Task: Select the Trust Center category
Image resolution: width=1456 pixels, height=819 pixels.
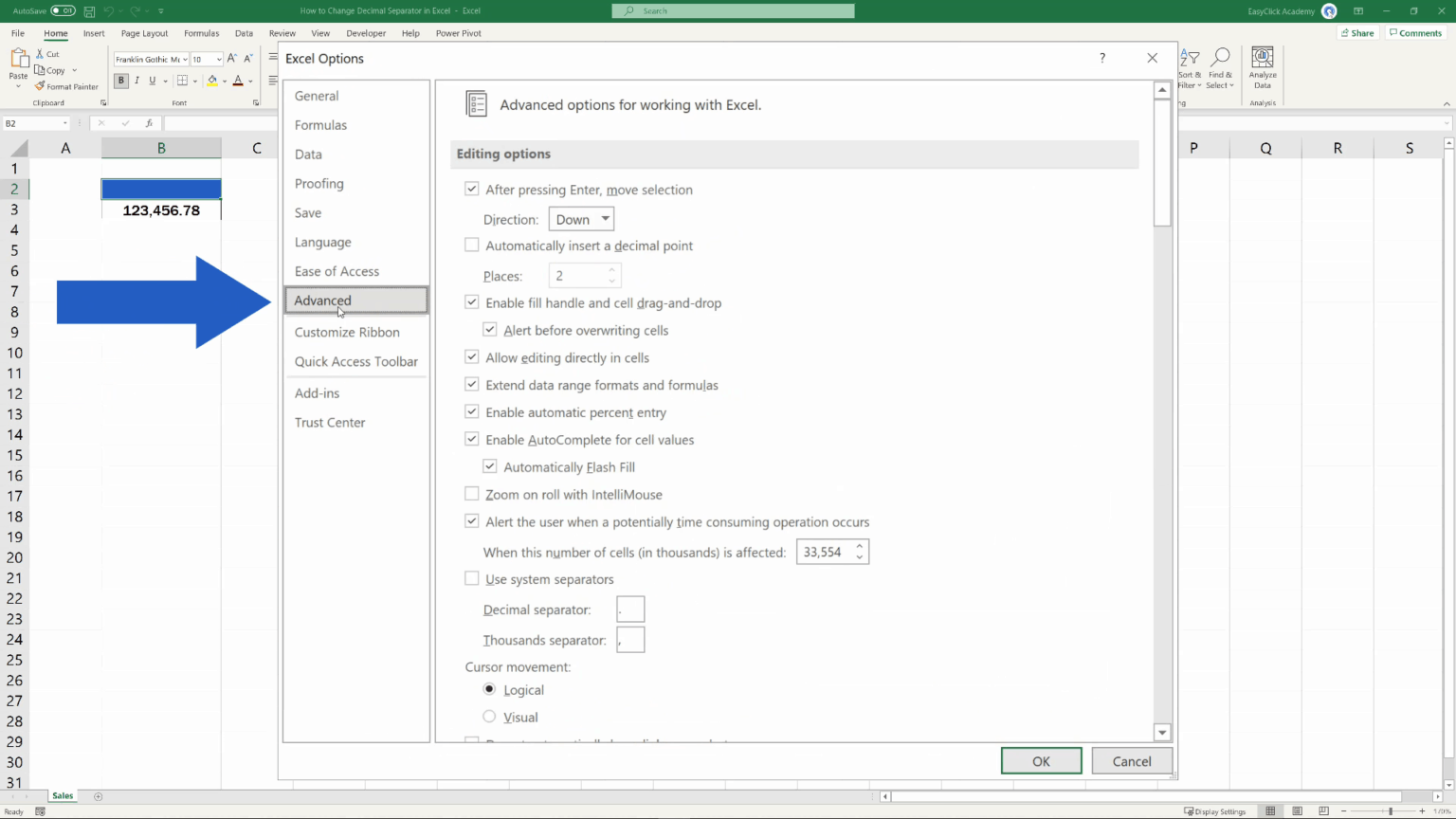Action: tap(330, 422)
